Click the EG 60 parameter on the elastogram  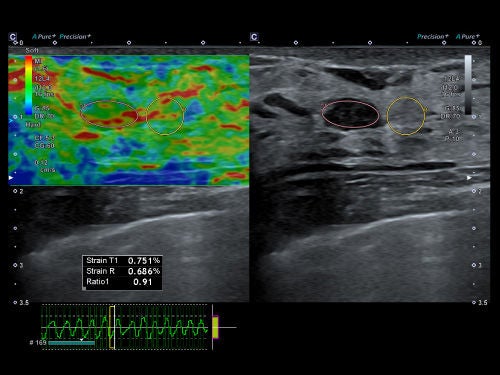click(45, 145)
